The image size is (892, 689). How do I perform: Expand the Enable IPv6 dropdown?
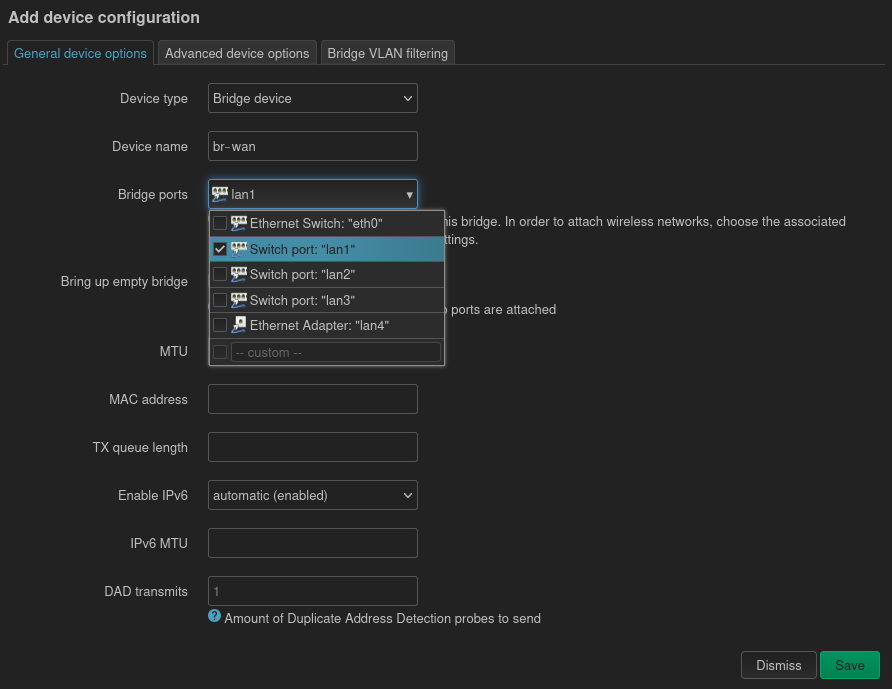pyautogui.click(x=312, y=495)
